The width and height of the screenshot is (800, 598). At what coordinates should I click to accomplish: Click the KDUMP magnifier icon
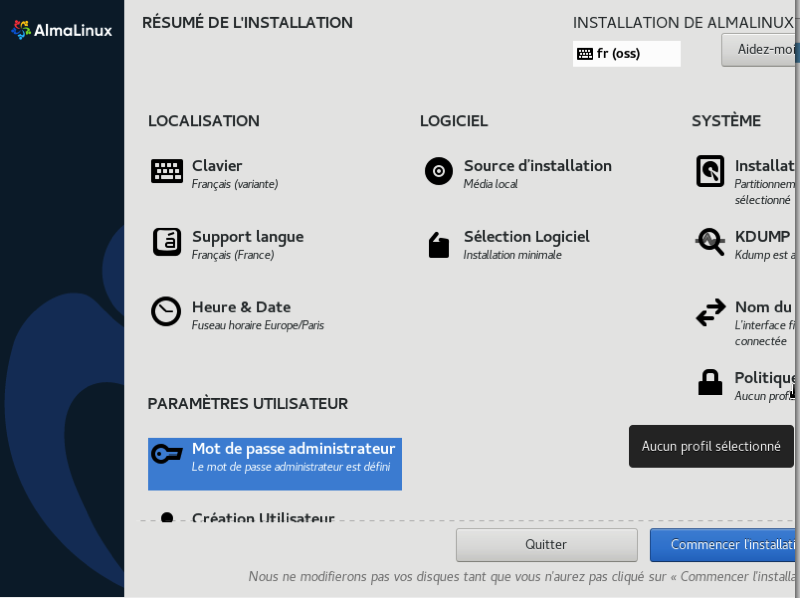pyautogui.click(x=710, y=242)
